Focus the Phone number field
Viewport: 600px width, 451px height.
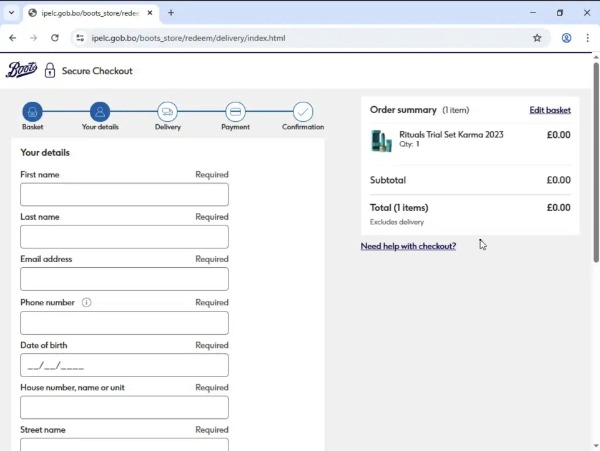coord(124,323)
